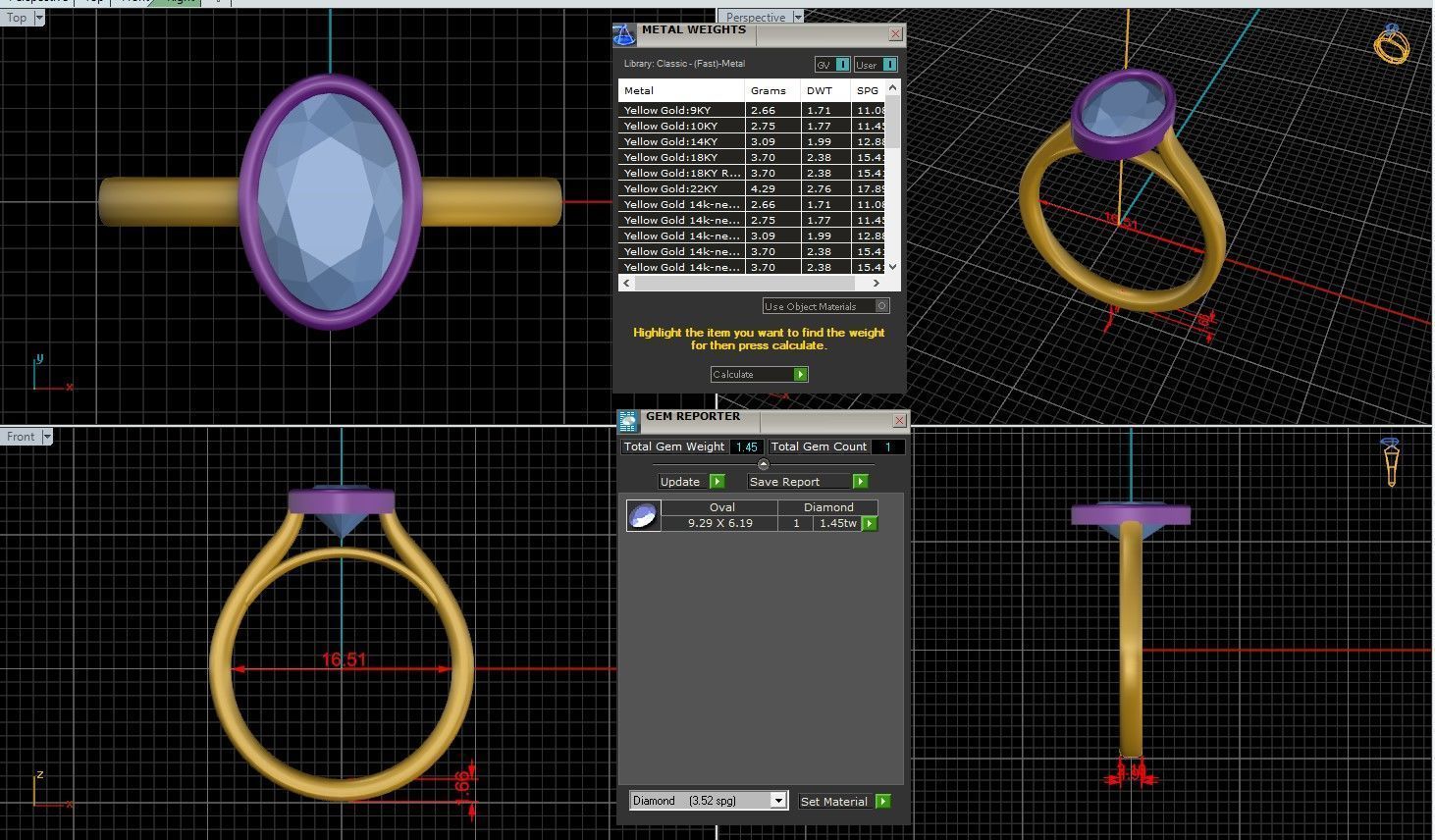Select the 'Yellow Gold:9KY' row

pos(753,110)
